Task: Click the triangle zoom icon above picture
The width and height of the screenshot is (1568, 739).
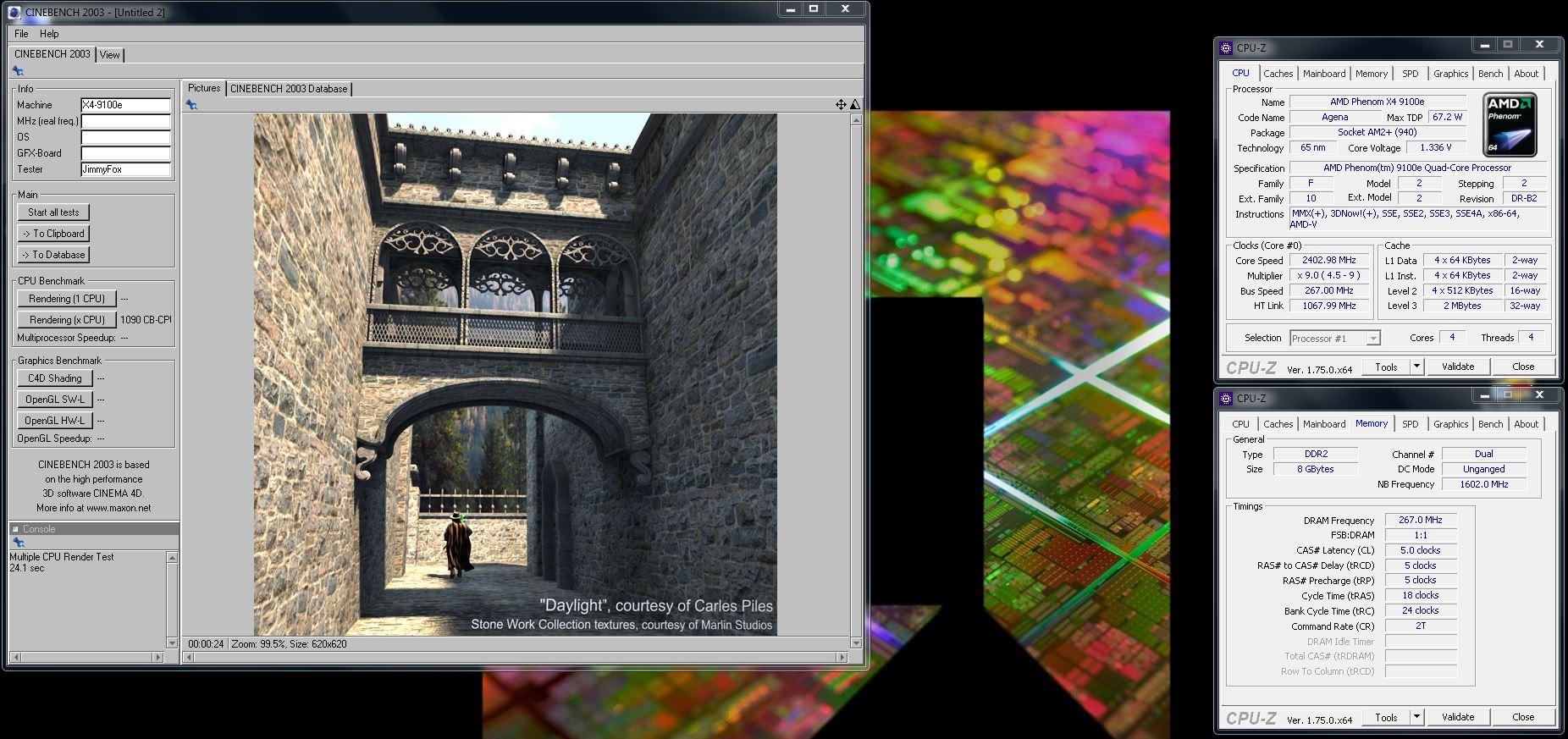Action: point(855,105)
